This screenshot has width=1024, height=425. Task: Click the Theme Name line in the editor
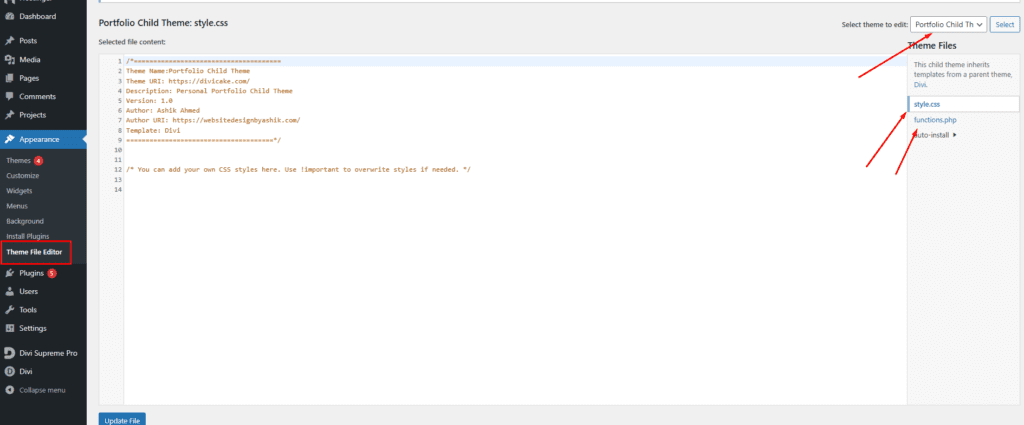188,71
